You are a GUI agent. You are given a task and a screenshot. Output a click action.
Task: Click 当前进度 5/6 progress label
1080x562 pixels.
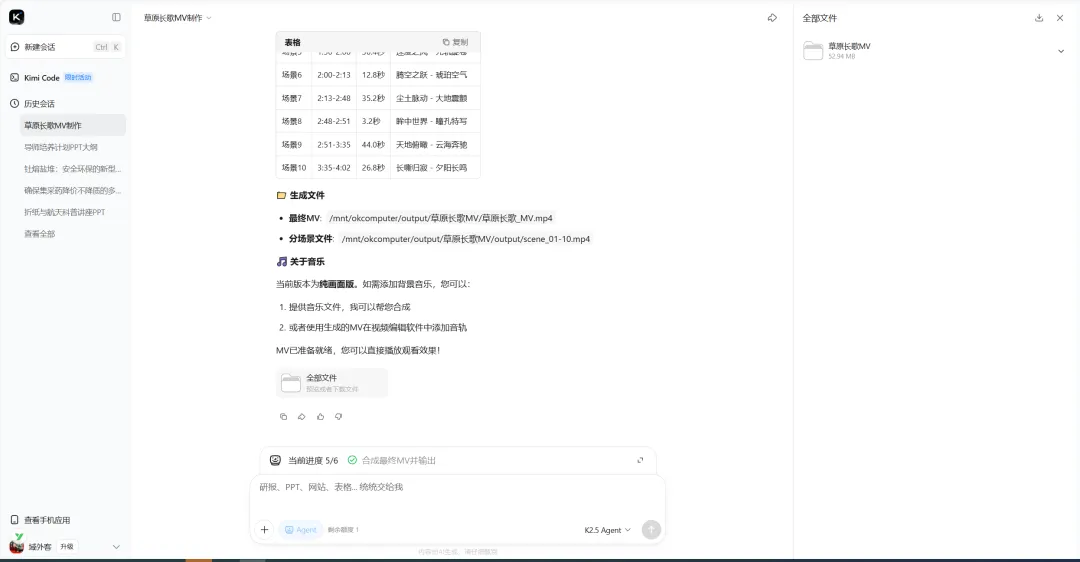313,461
